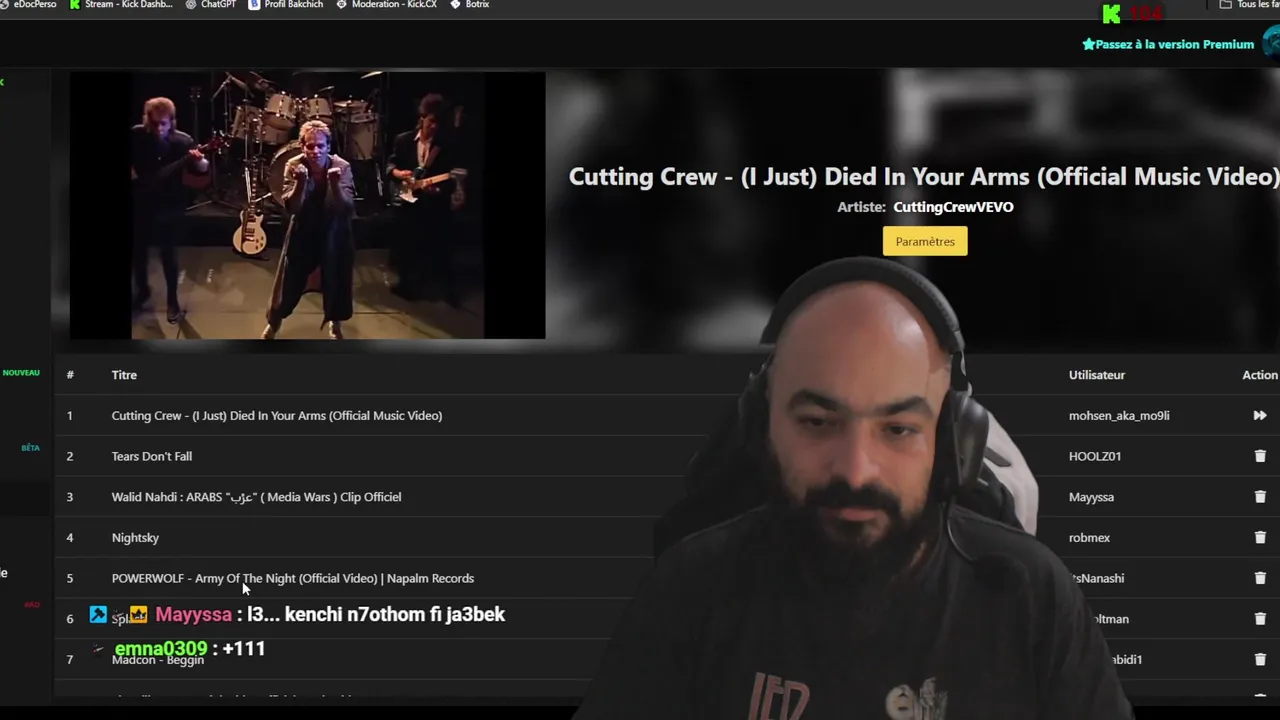Skip the Cutting Crew track with fast-forward icon
This screenshot has height=720, width=1280.
pos(1260,415)
